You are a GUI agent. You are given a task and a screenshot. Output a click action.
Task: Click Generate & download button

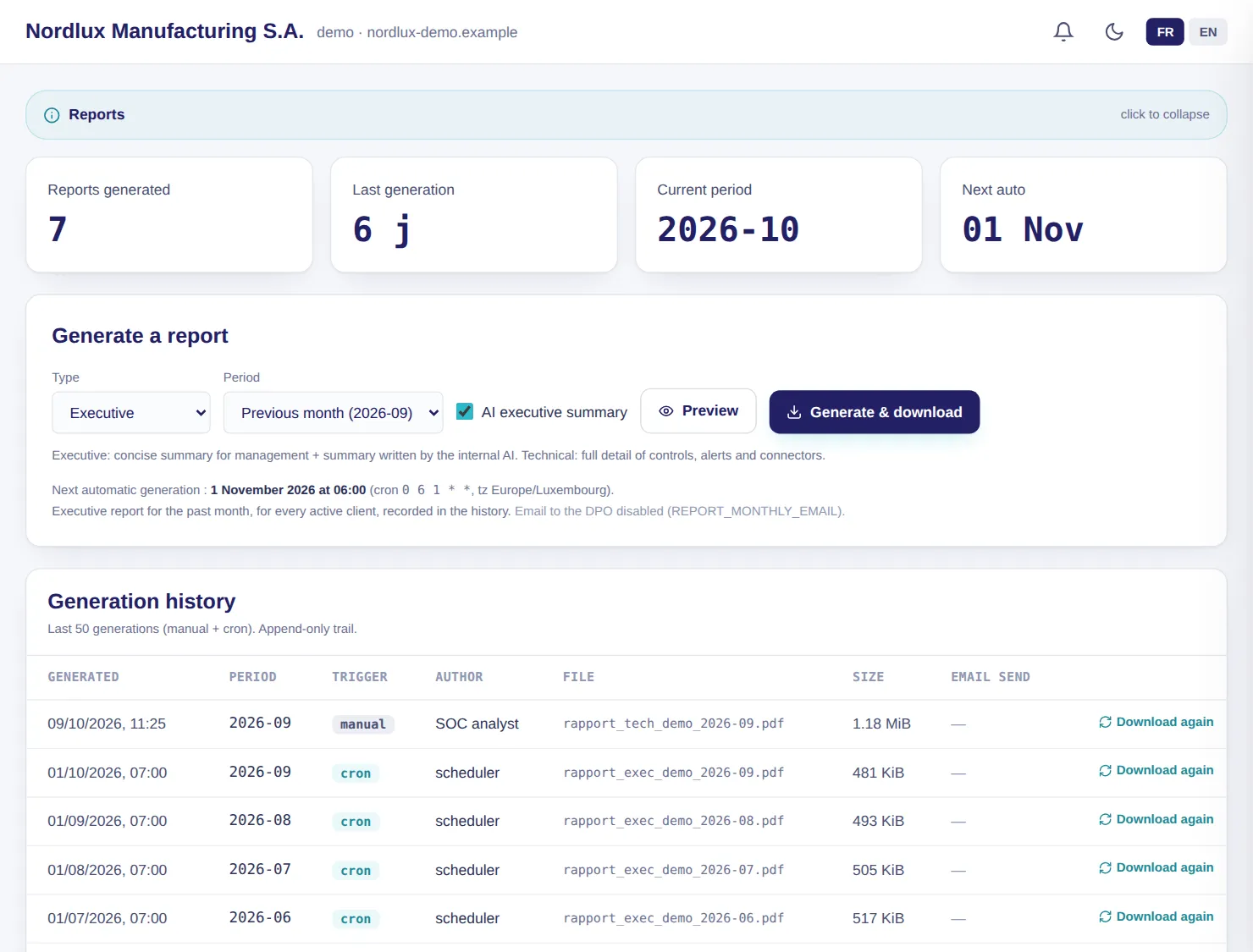(875, 412)
